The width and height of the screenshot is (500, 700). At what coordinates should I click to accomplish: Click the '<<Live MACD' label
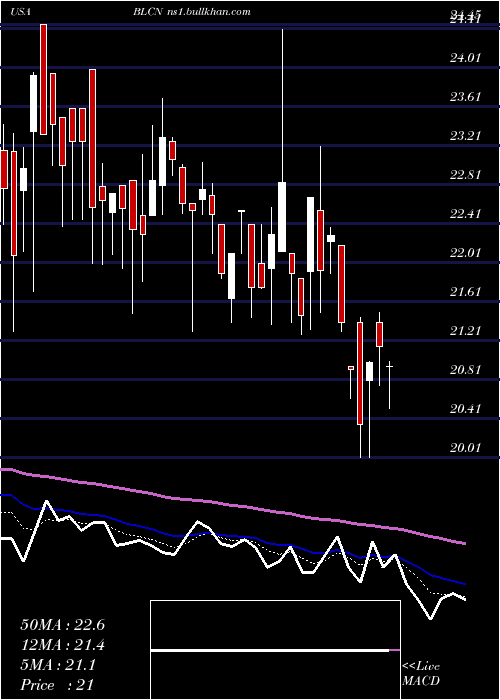coord(421,674)
